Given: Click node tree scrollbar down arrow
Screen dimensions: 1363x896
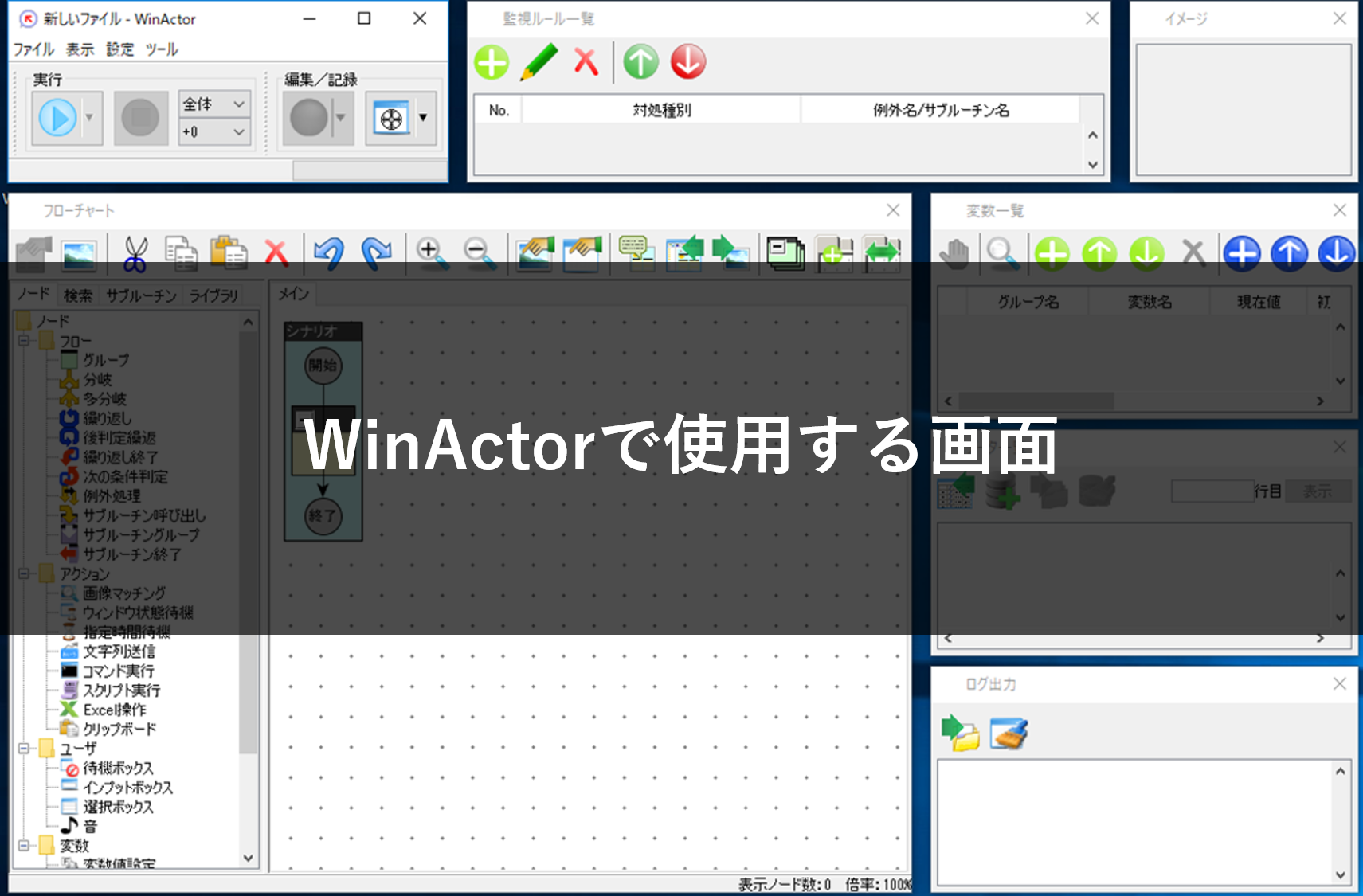Looking at the screenshot, I should pyautogui.click(x=249, y=858).
